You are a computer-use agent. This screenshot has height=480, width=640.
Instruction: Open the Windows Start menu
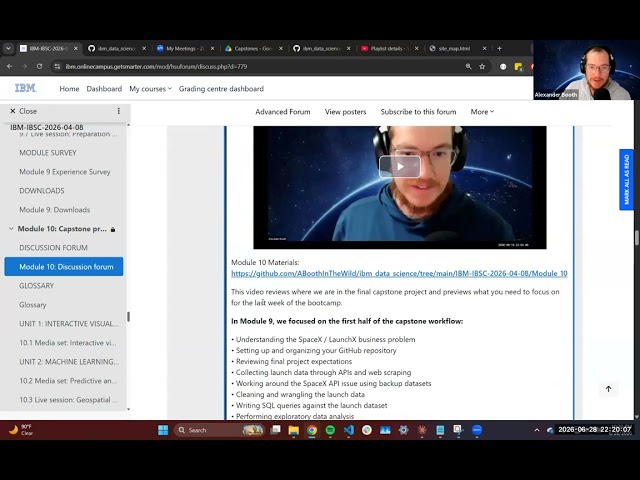[163, 430]
